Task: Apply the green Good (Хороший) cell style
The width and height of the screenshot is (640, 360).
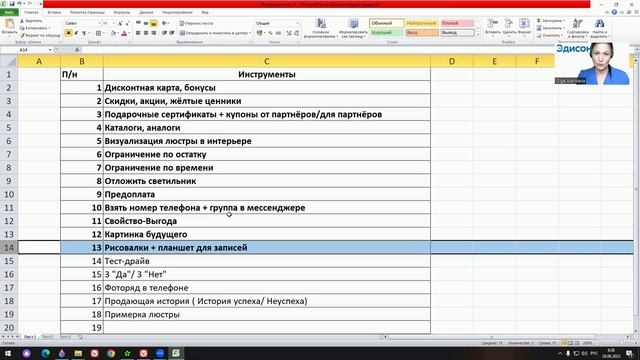Action: click(387, 33)
